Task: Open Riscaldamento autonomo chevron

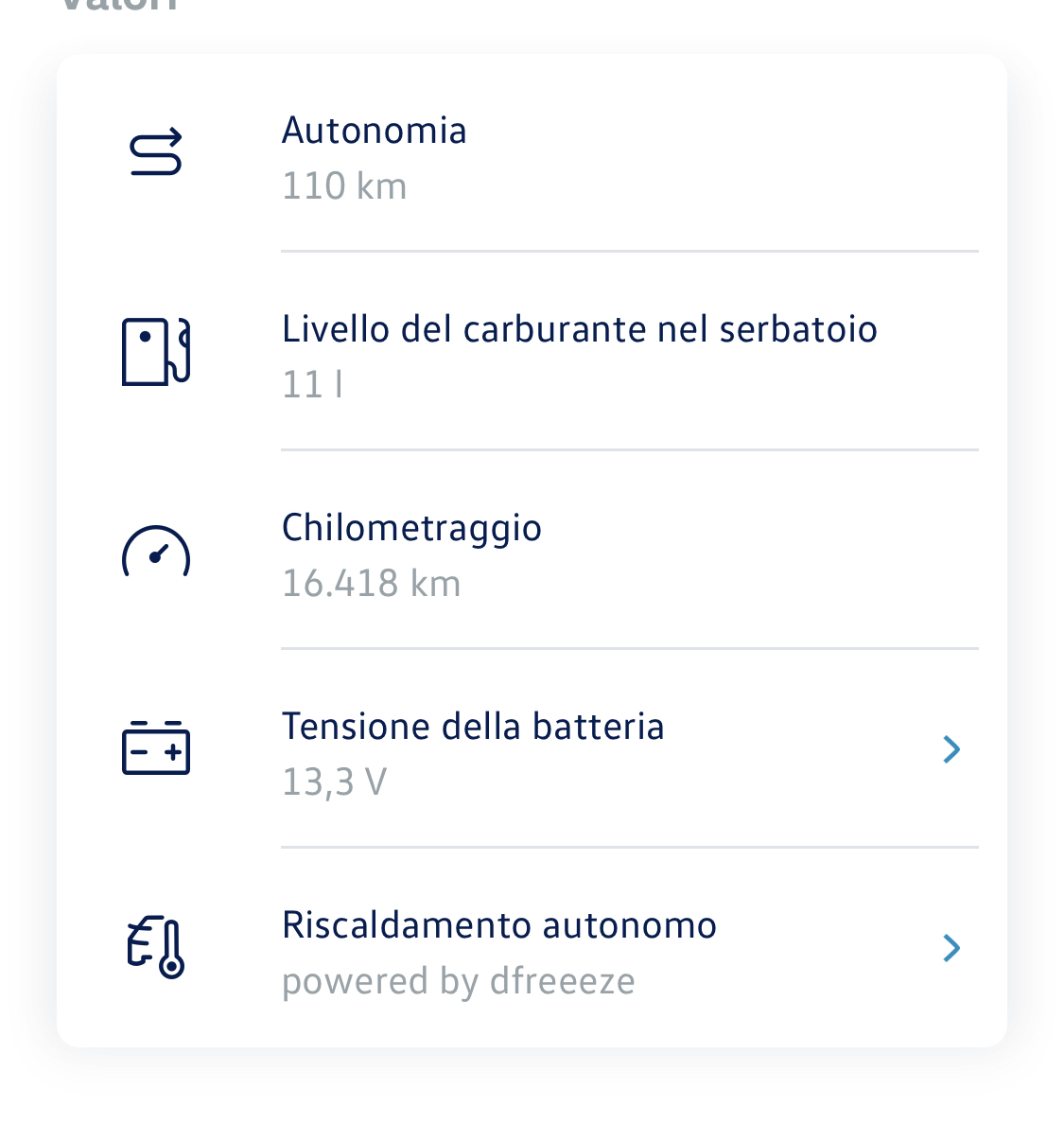Action: coord(951,948)
